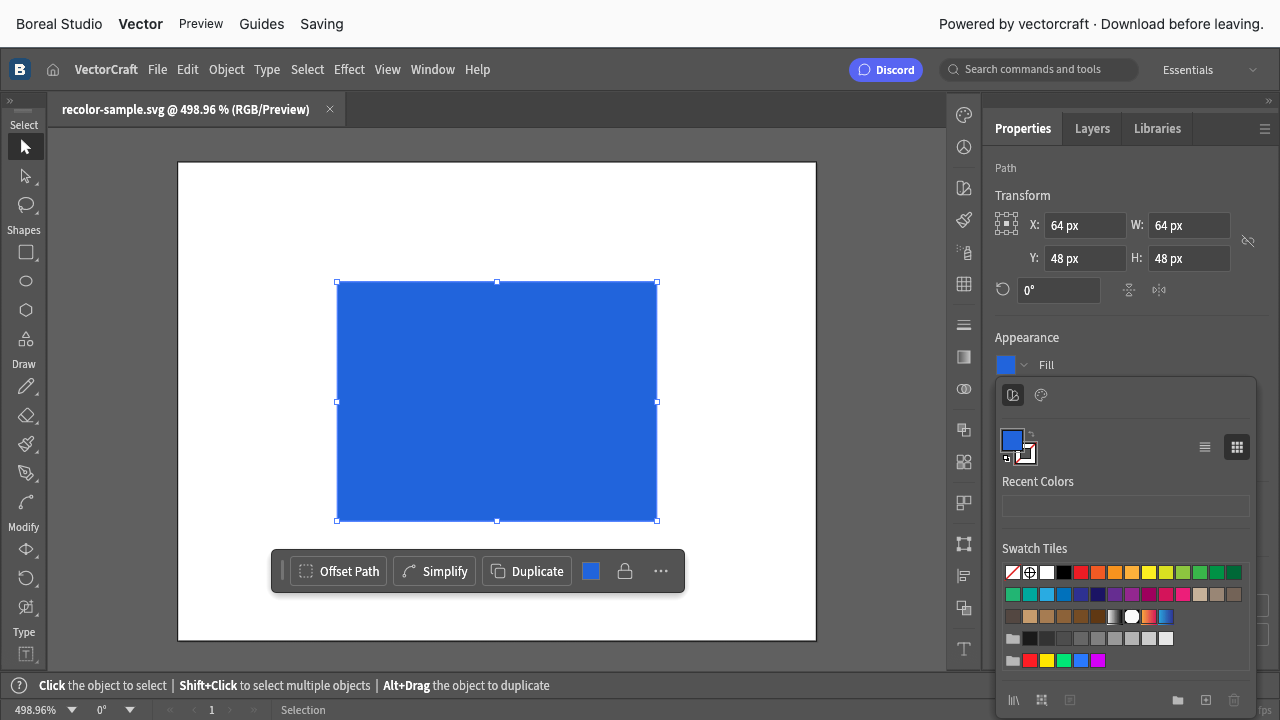Click the Discord button
1280x720 pixels.
[x=886, y=70]
